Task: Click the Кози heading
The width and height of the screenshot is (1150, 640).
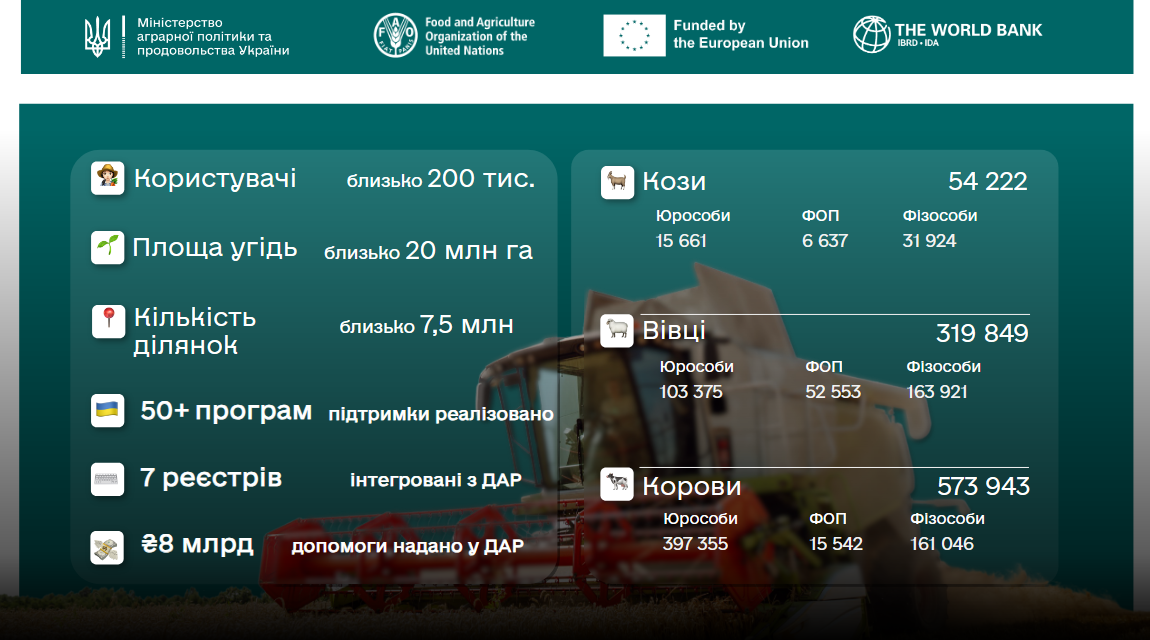Action: tap(674, 181)
